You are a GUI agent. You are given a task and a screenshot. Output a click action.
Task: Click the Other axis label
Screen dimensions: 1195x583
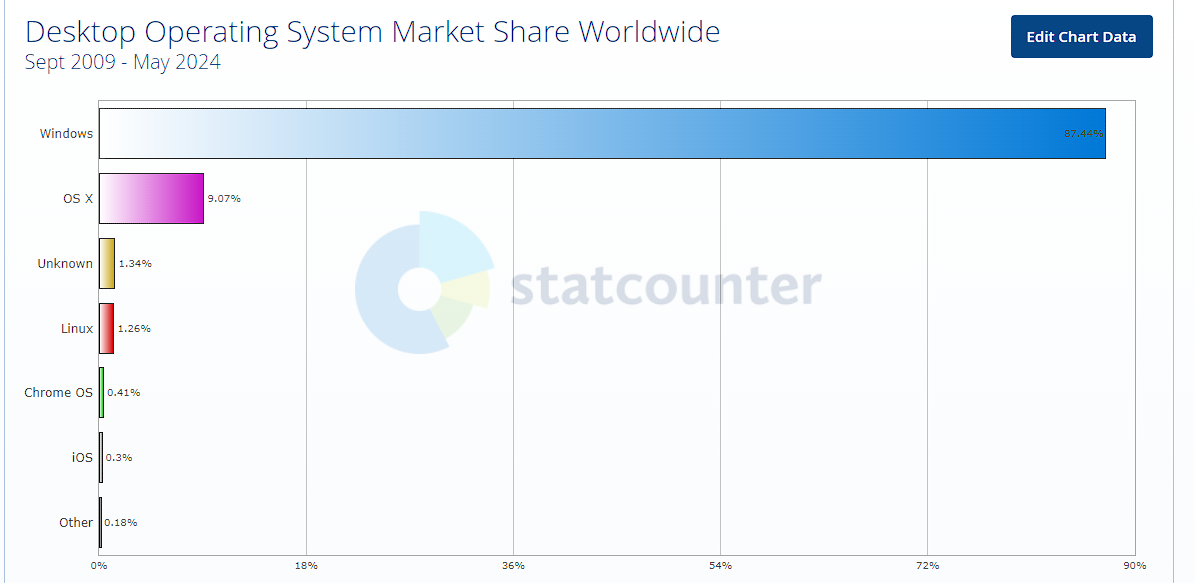click(x=76, y=522)
